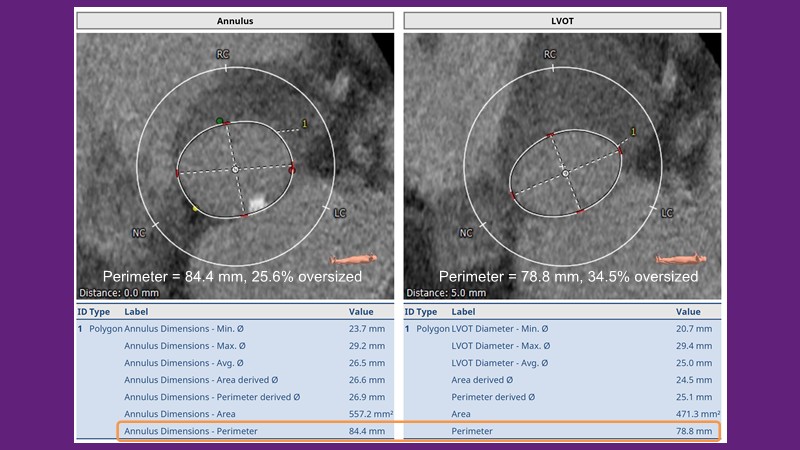Select the yellow control point on annulus contour
Viewport: 800px width, 450px height.
pos(195,208)
